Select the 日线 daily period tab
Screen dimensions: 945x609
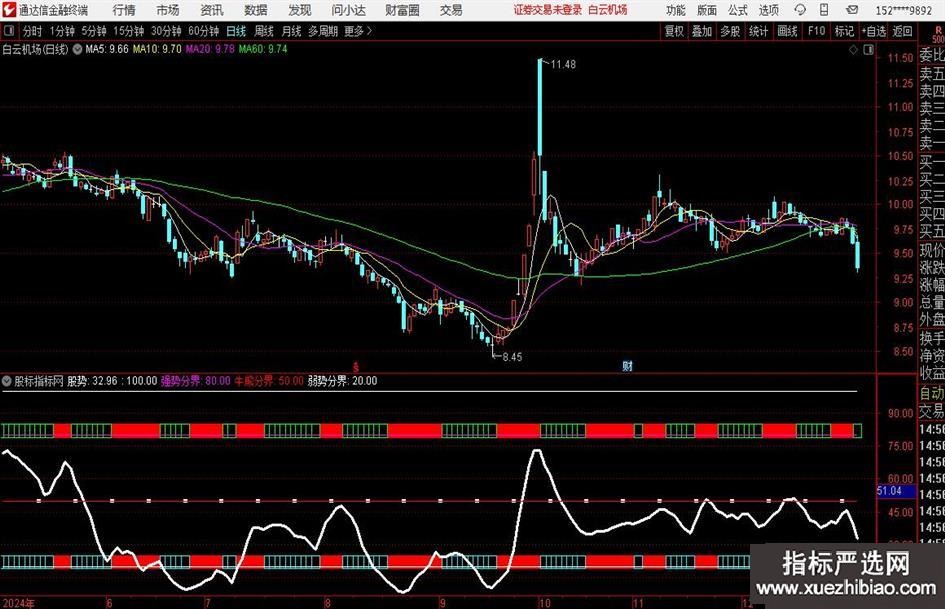click(x=236, y=31)
